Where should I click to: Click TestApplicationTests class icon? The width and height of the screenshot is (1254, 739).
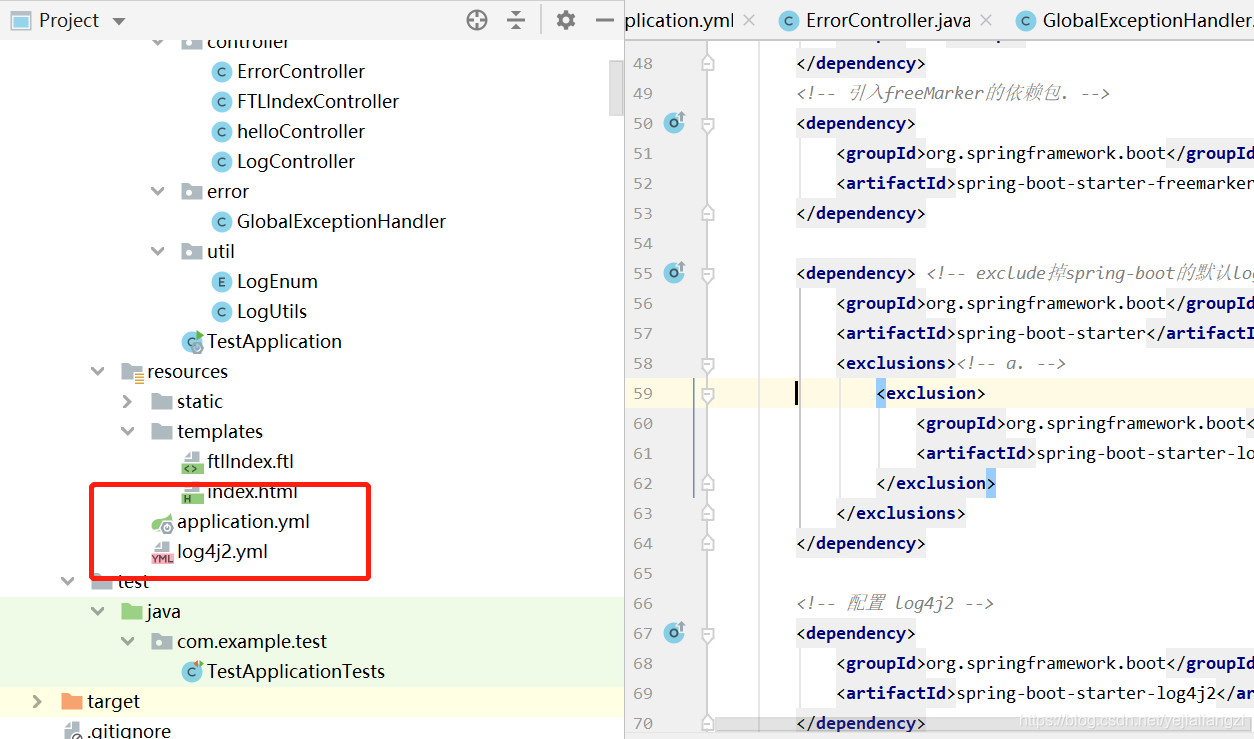[192, 672]
